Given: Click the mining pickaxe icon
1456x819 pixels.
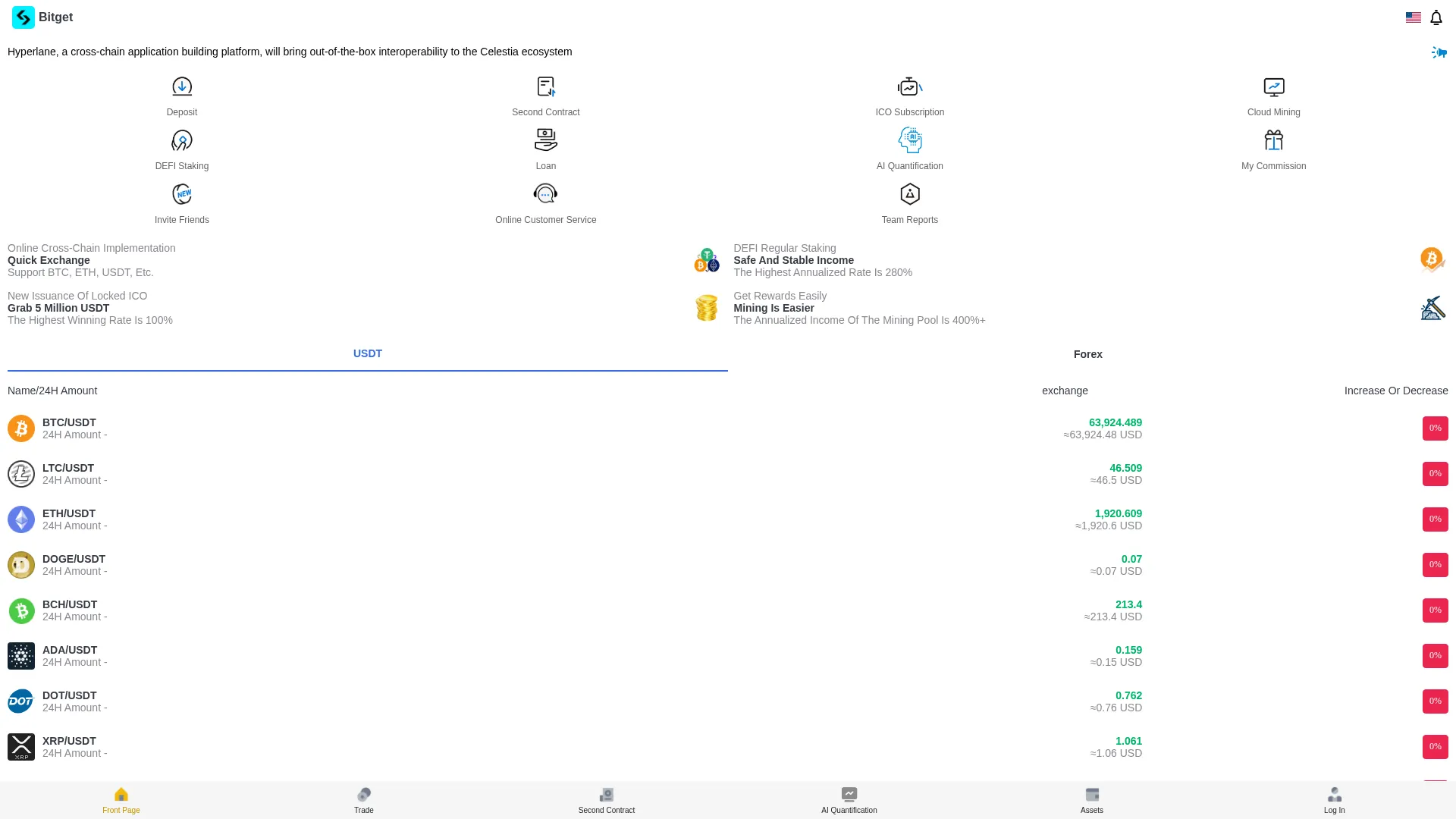Looking at the screenshot, I should click(1432, 308).
